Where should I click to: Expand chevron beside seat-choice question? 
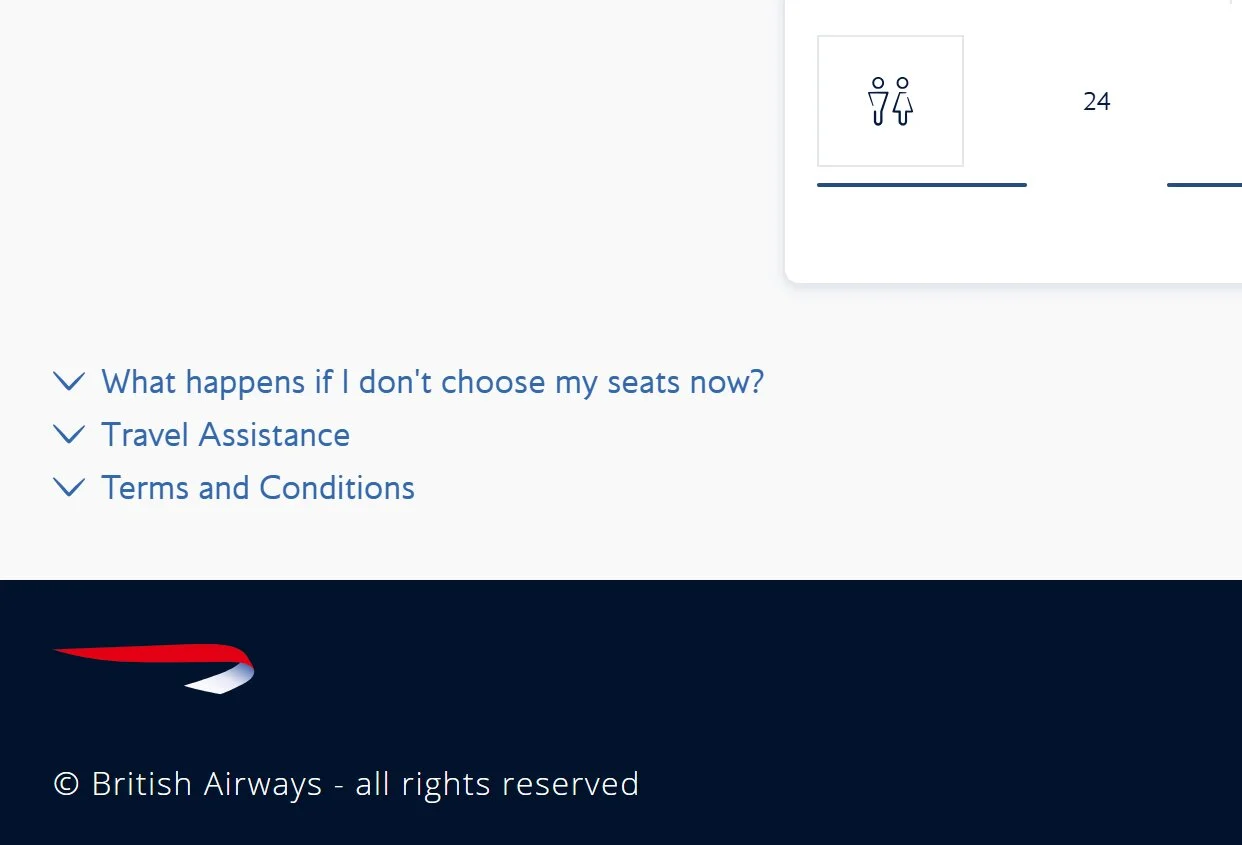68,381
